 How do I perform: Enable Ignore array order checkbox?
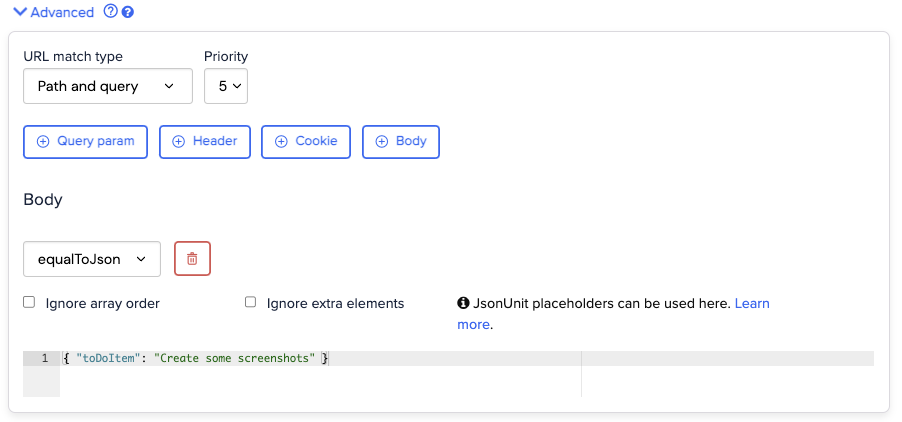pyautogui.click(x=29, y=302)
